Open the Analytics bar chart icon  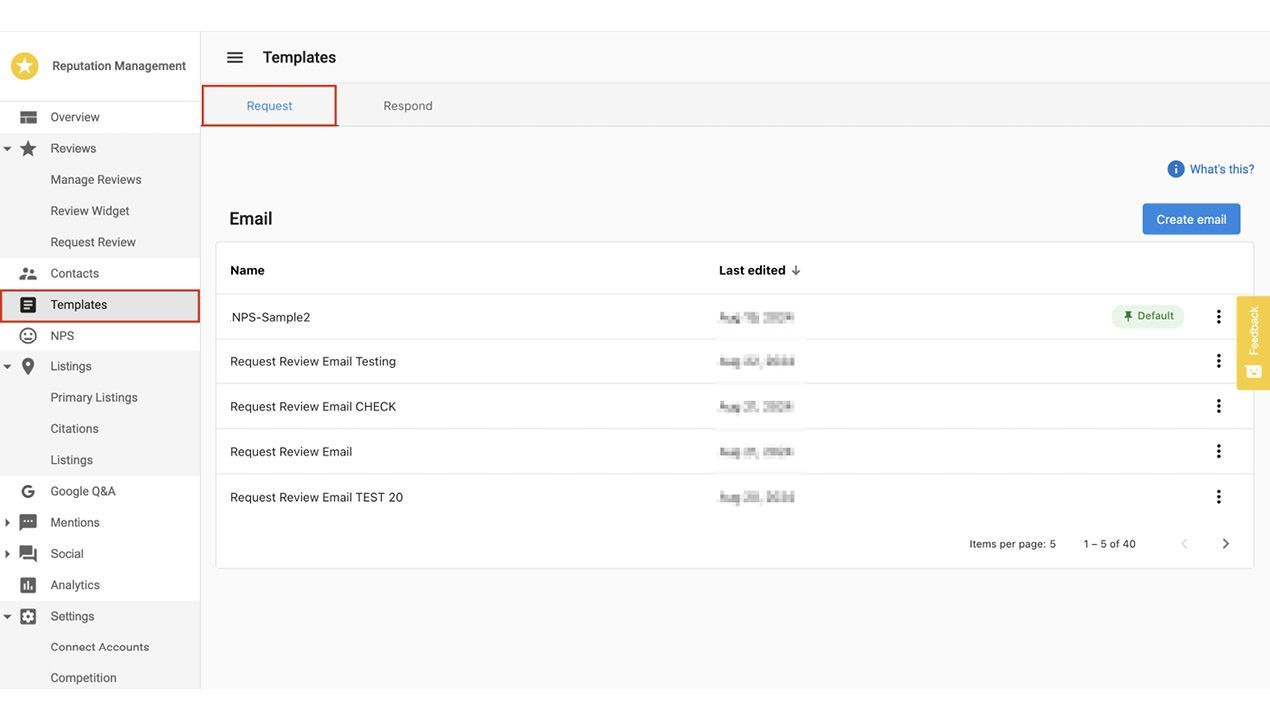(28, 585)
